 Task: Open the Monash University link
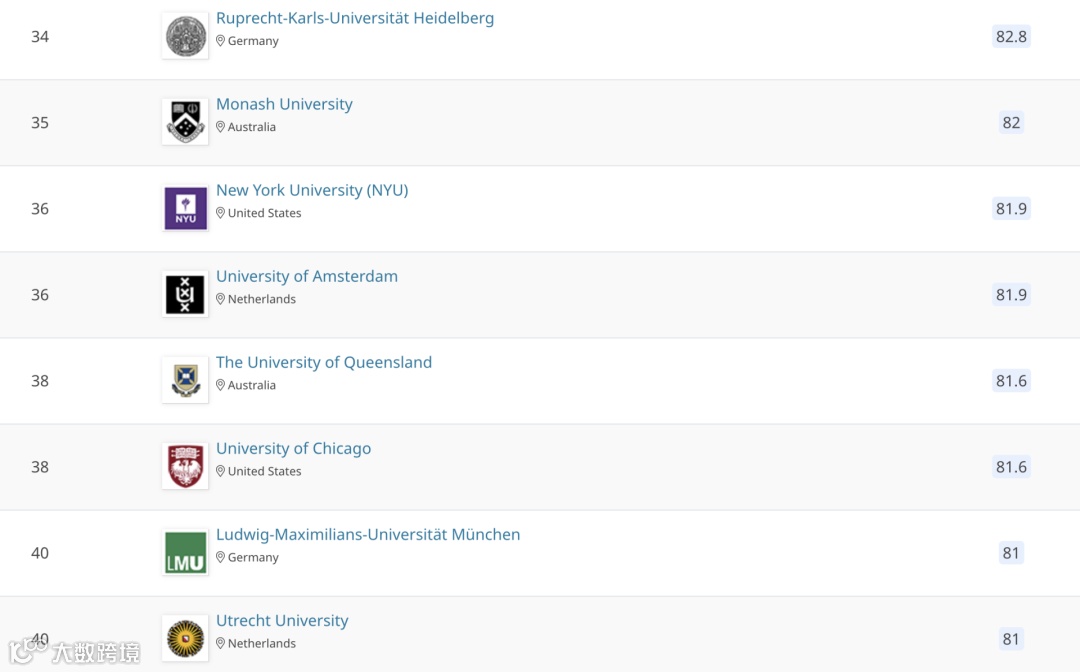[284, 104]
